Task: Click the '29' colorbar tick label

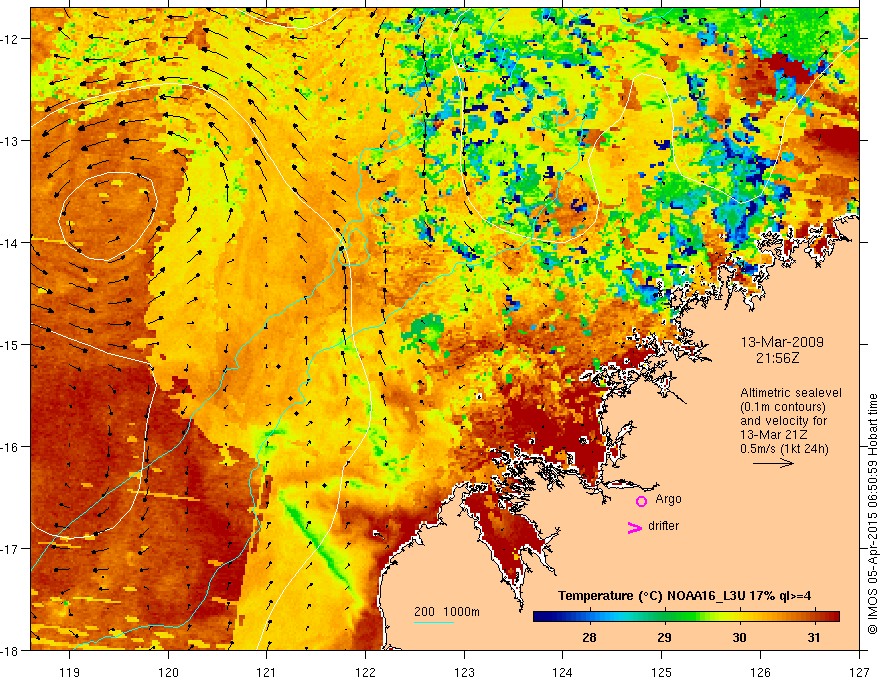Action: pyautogui.click(x=664, y=637)
